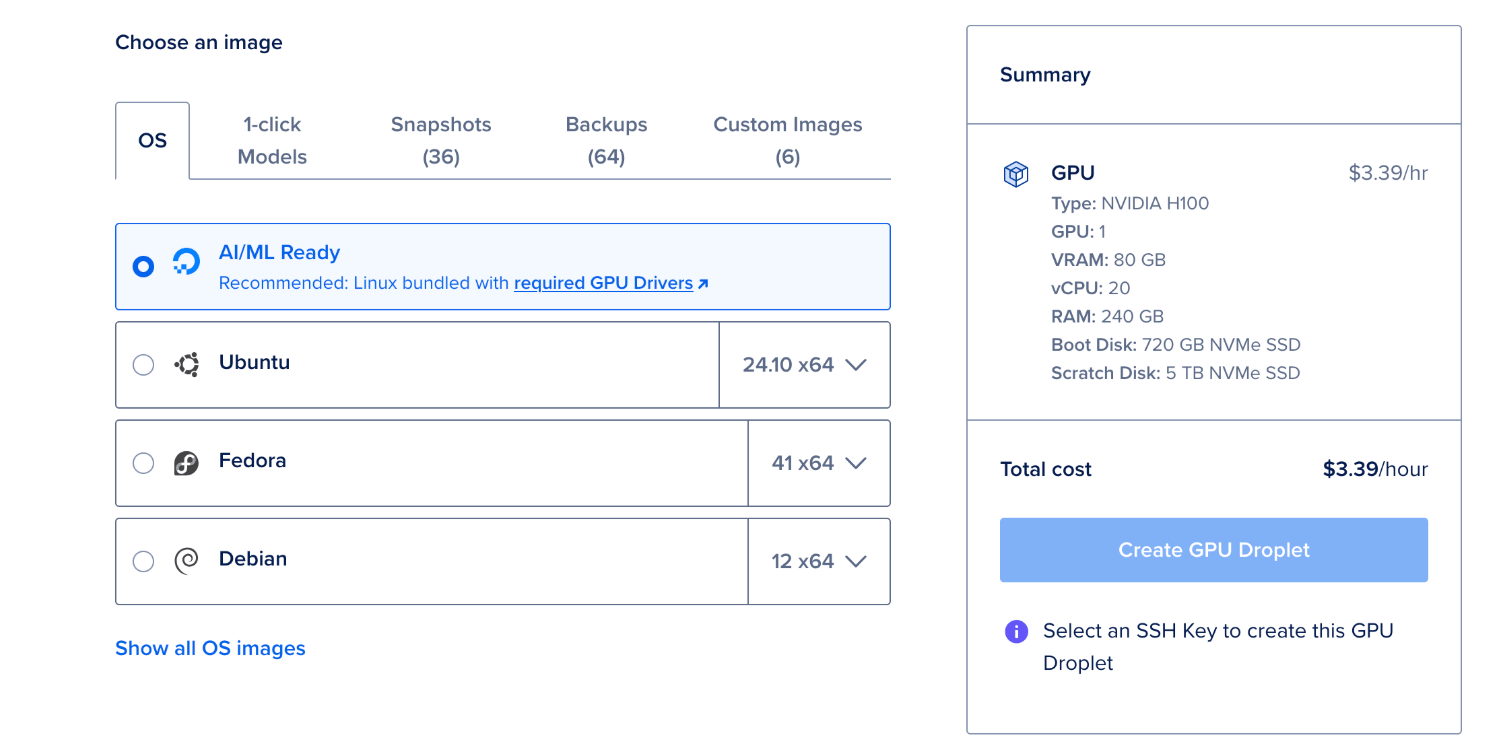Screen dimensions: 1510x750
Task: Switch to the OS tab
Action: tap(152, 141)
